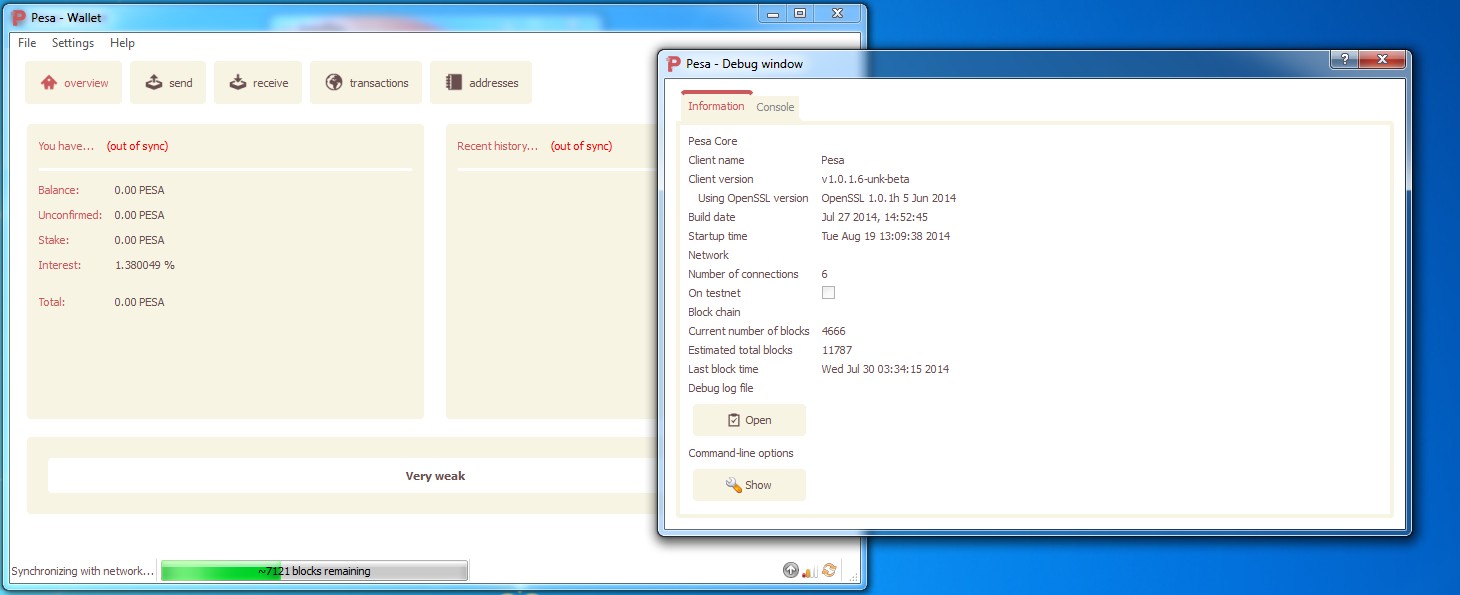Click the client version v1.0.1.6-unk-beta value
Viewport: 1460px width, 595px height.
[865, 179]
